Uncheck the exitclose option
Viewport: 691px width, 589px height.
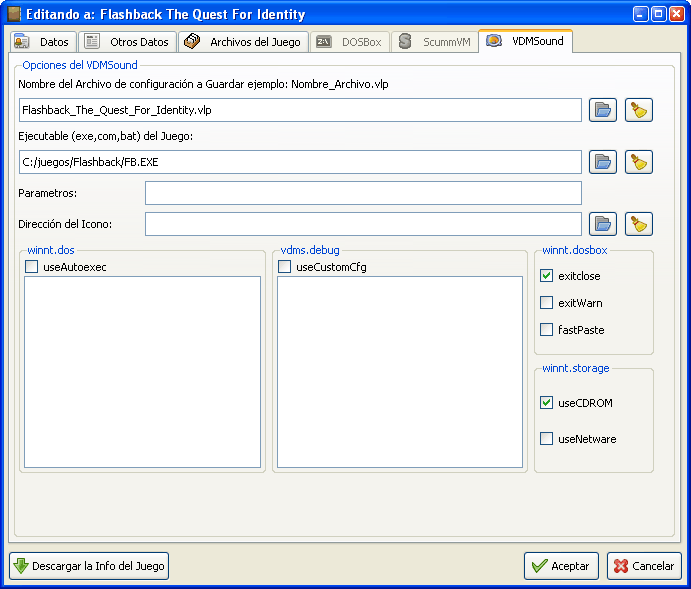click(546, 276)
